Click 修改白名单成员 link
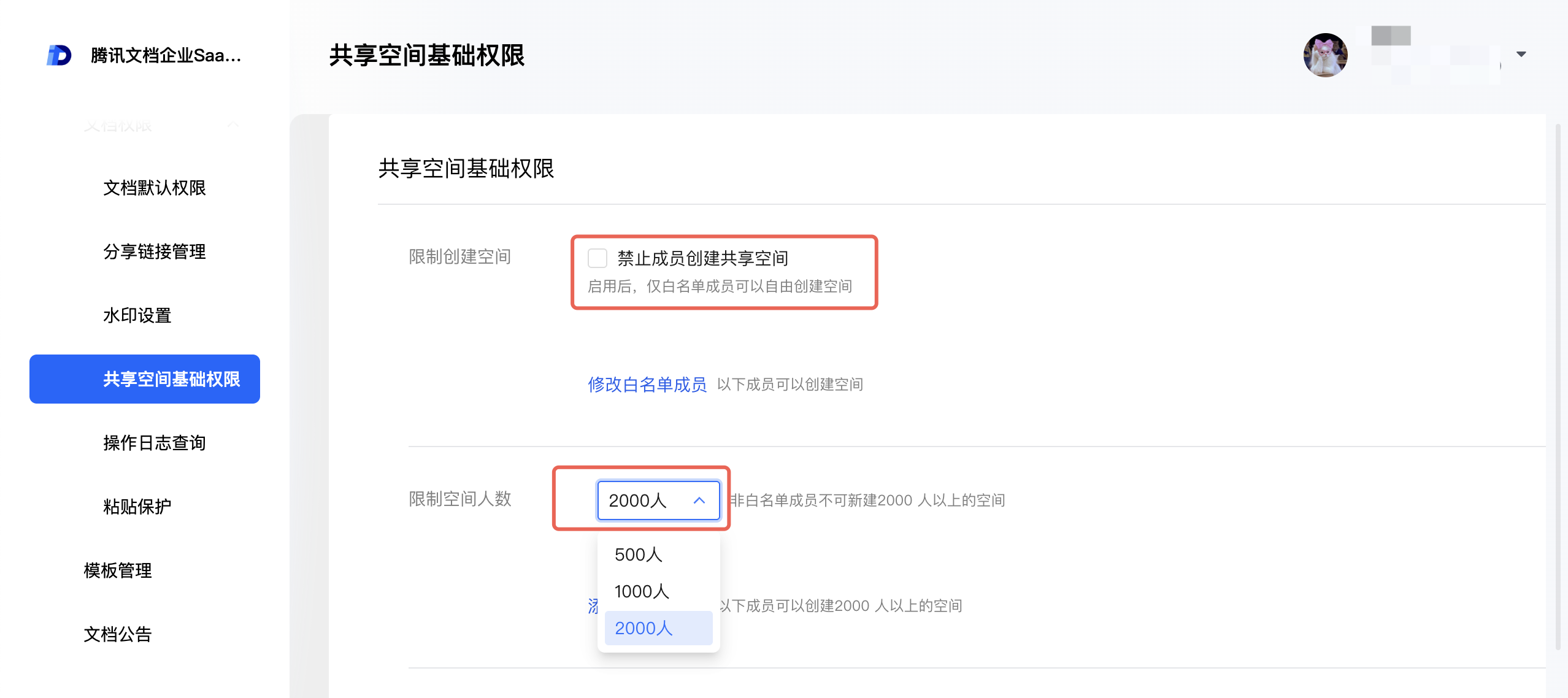 pos(647,385)
